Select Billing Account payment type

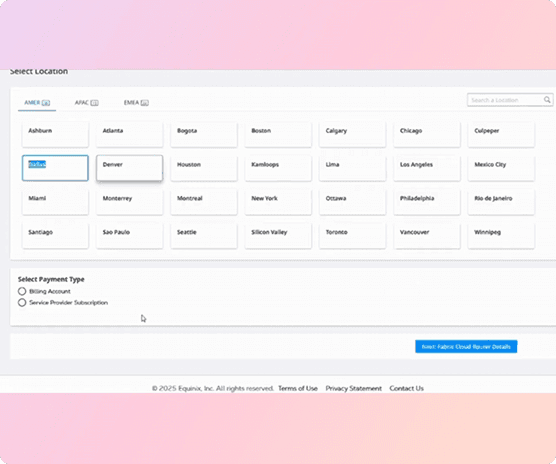pos(22,291)
